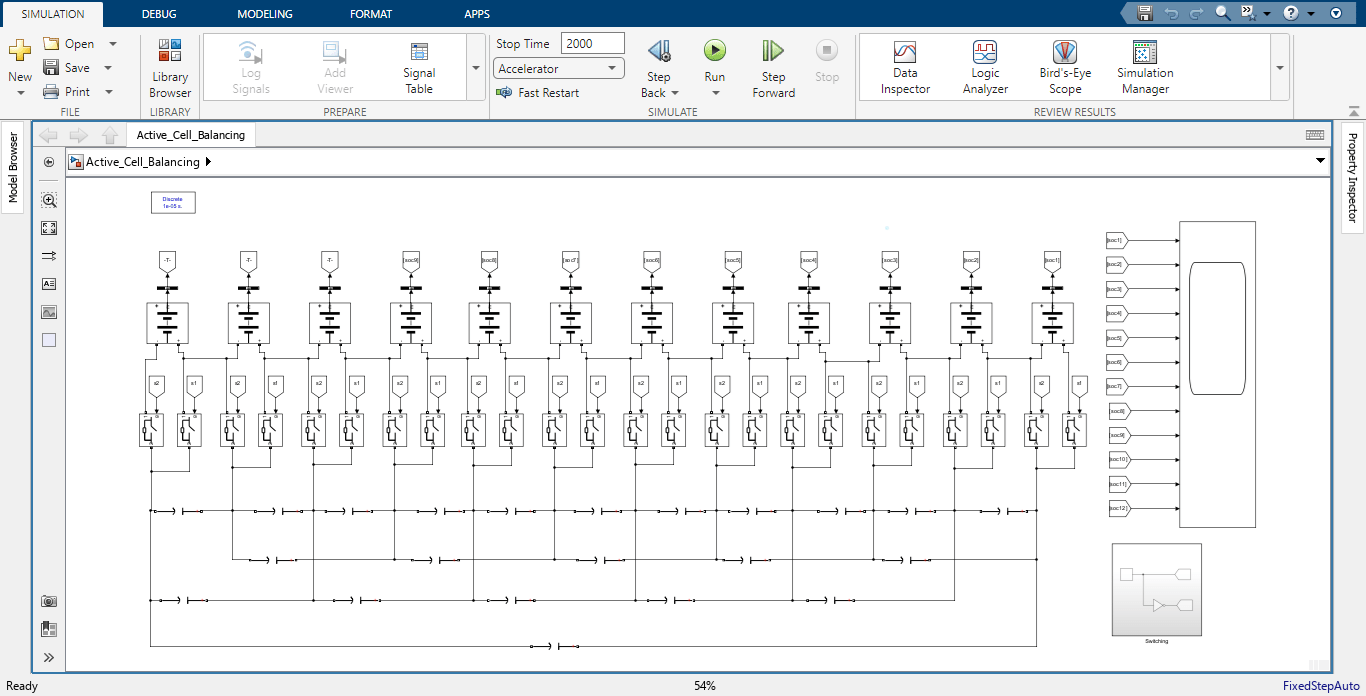
Task: Click Fit to View tool
Action: click(49, 228)
